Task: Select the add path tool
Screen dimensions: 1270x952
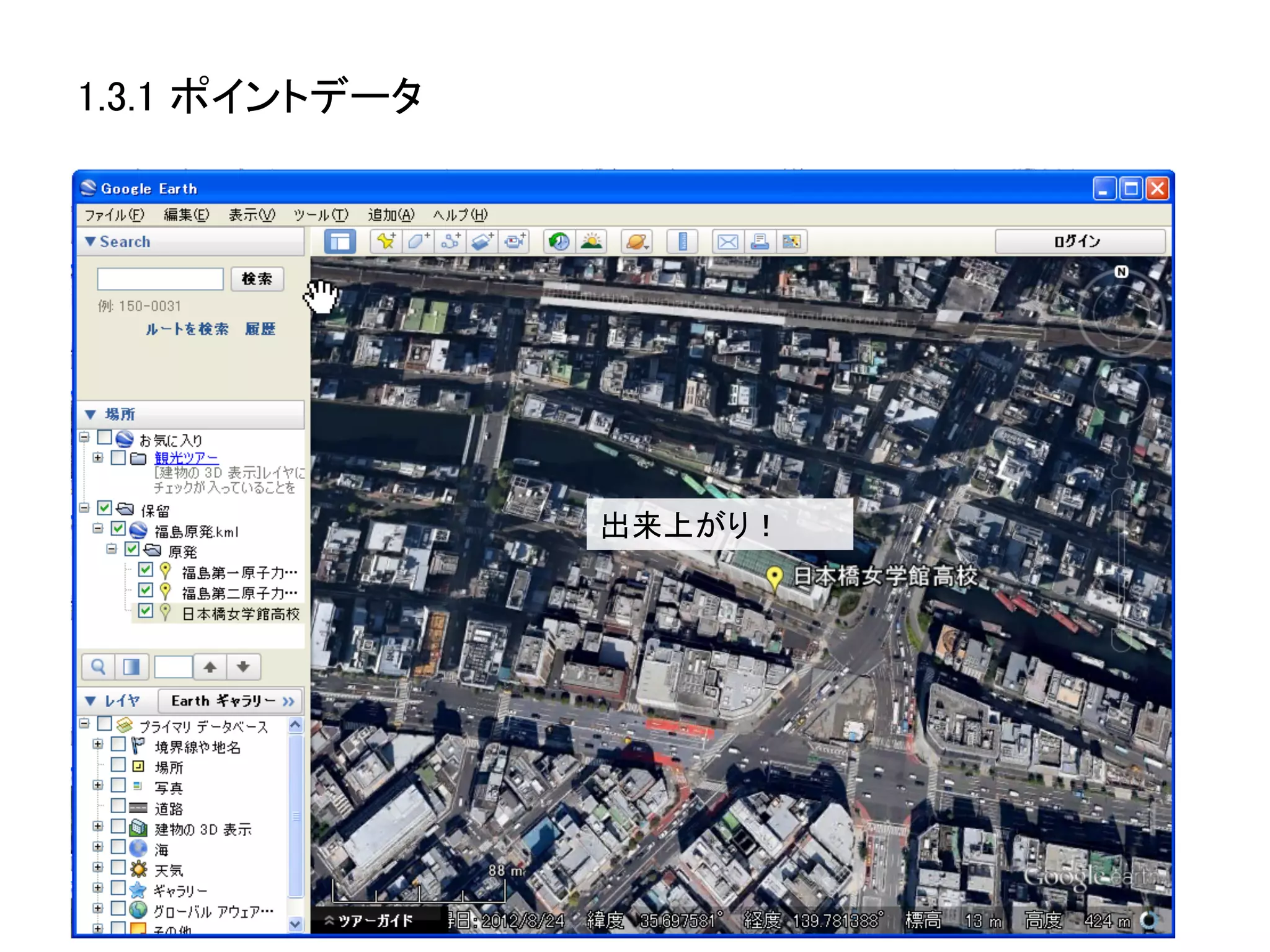Action: click(451, 242)
